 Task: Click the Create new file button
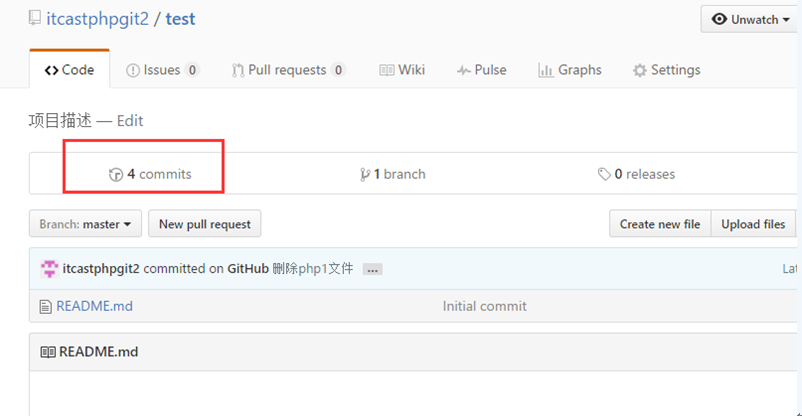pyautogui.click(x=659, y=224)
